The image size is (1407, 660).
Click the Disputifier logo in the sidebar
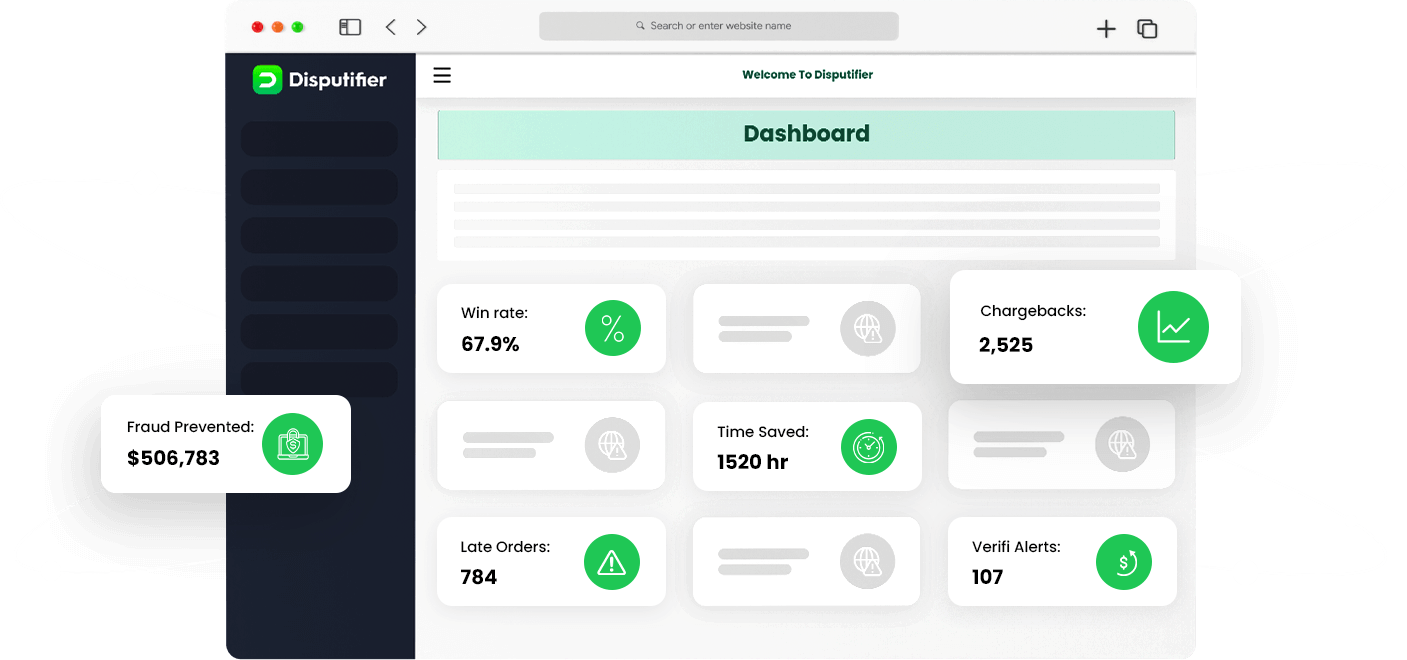click(319, 78)
